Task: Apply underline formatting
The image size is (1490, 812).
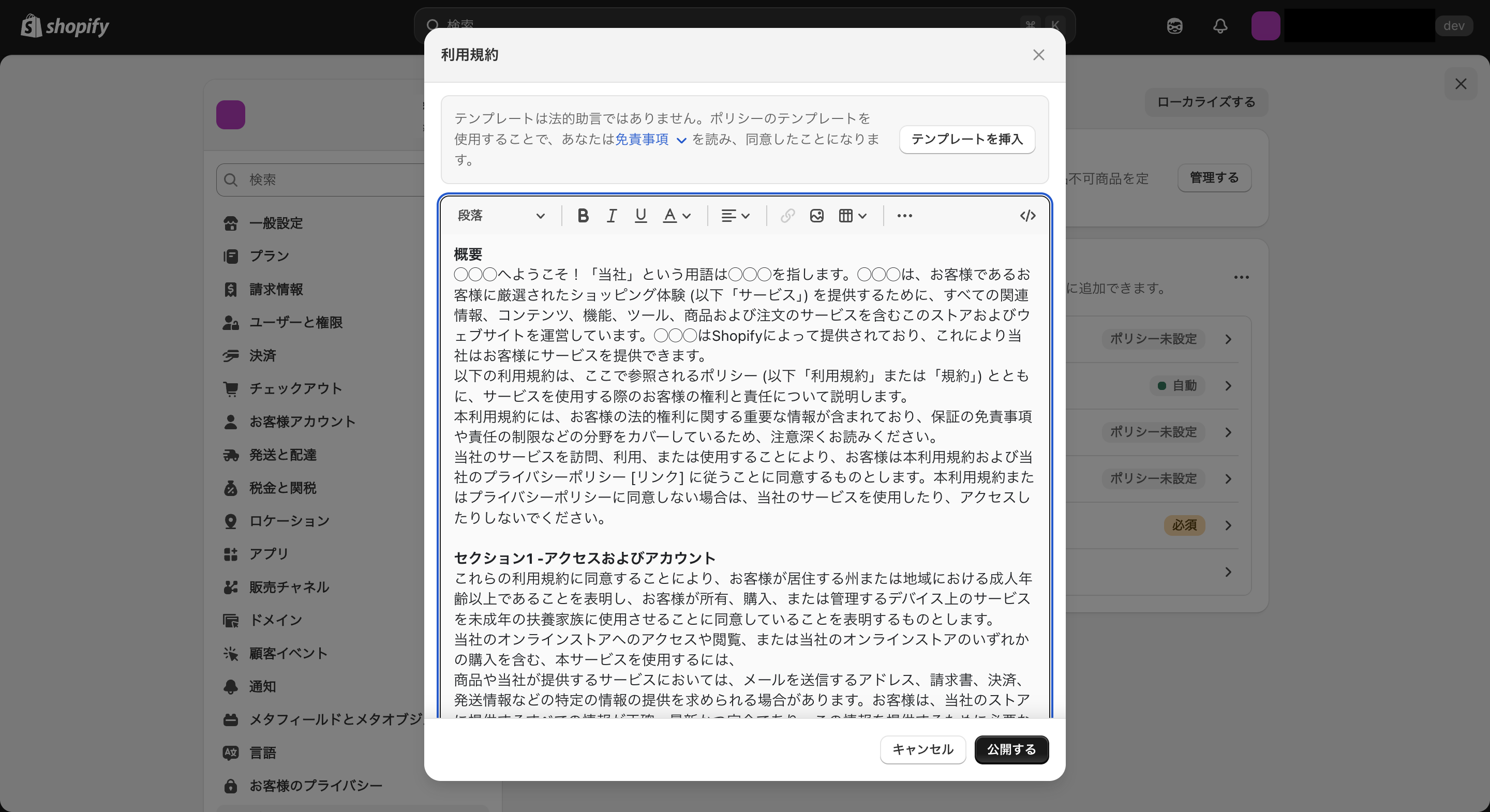Action: pos(640,216)
